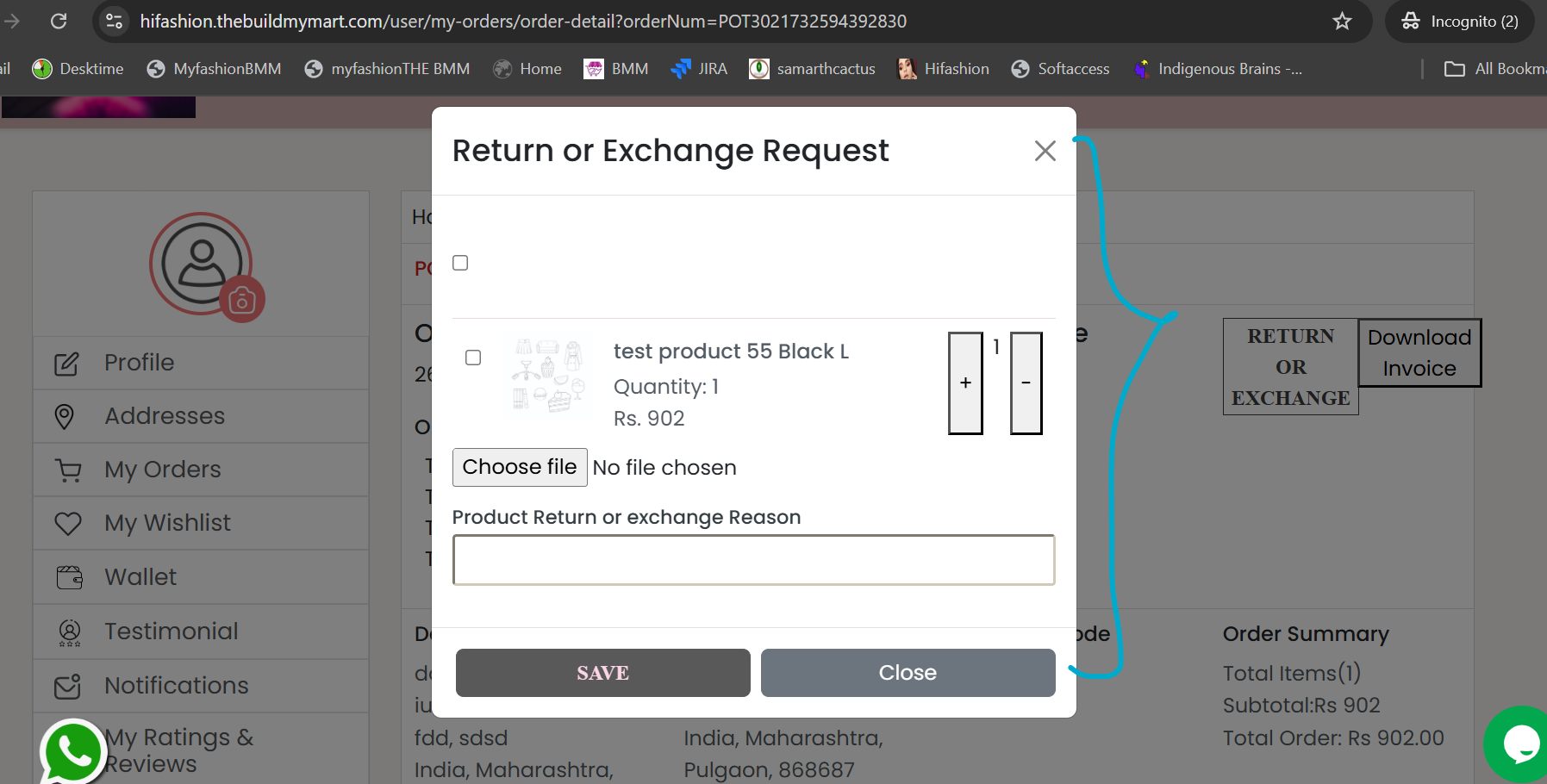
Task: Open the green chat bubble widget
Action: [1519, 744]
